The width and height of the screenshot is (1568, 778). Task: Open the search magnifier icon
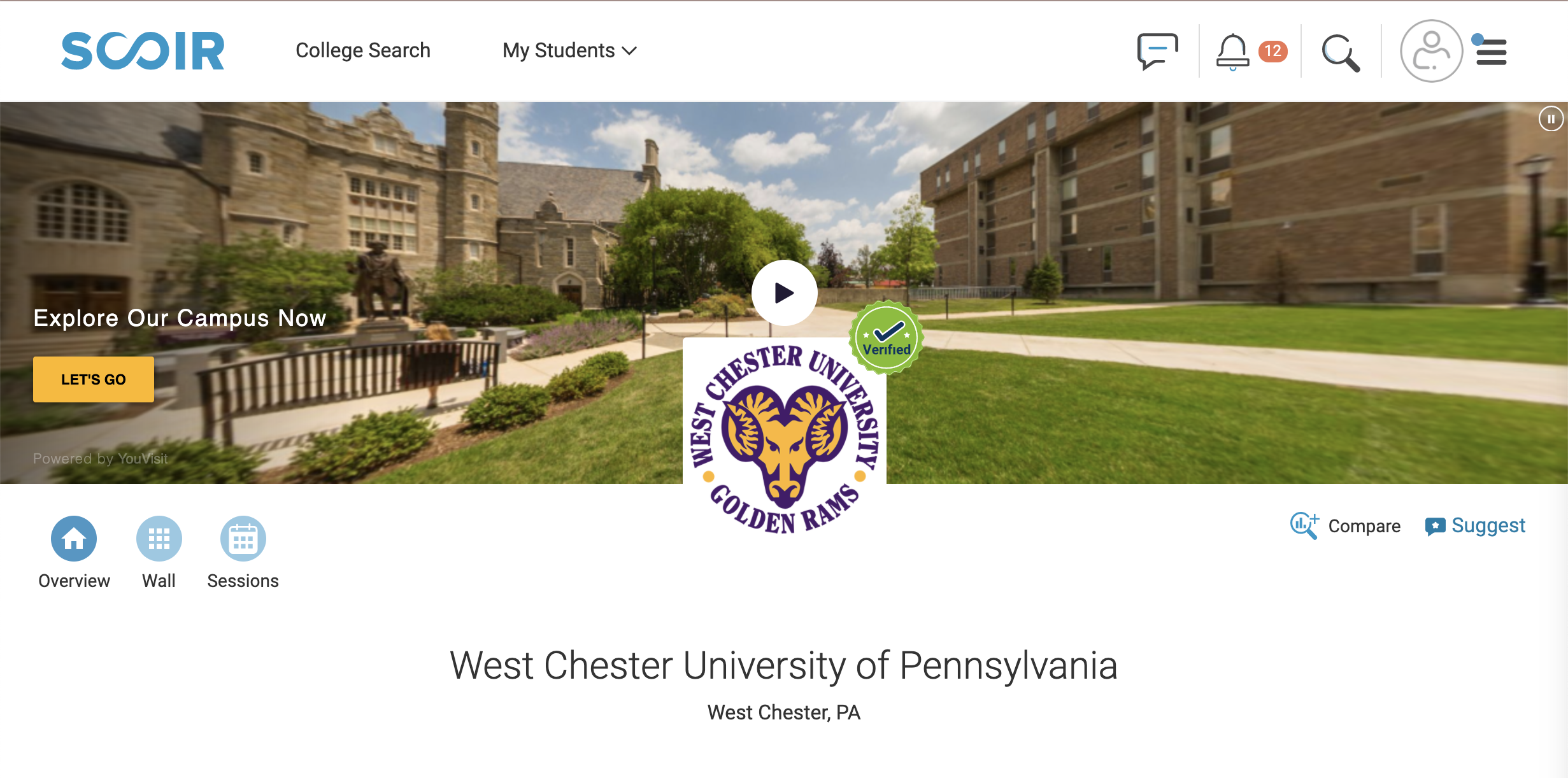tap(1340, 52)
